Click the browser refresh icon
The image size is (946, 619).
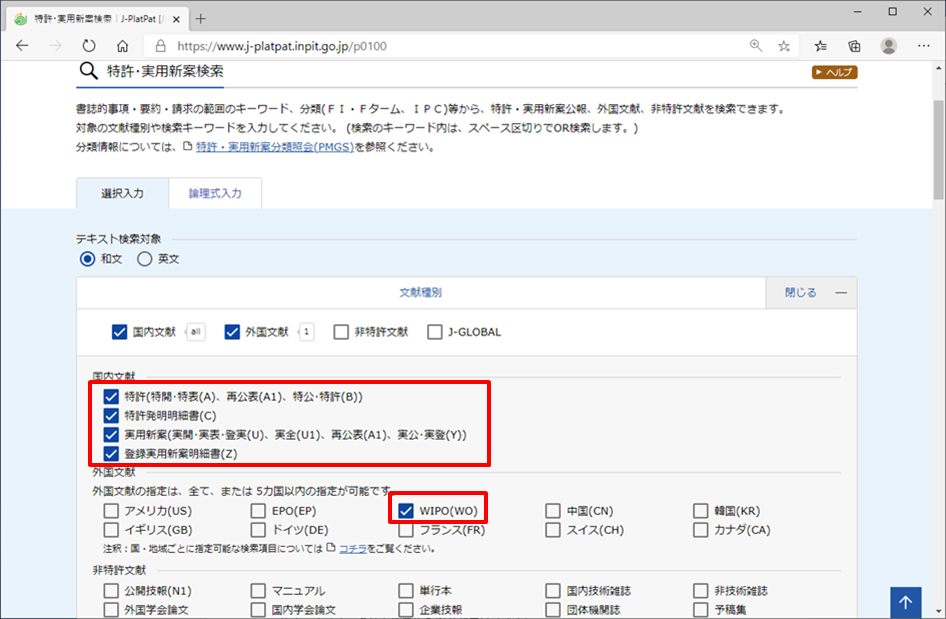tap(89, 46)
